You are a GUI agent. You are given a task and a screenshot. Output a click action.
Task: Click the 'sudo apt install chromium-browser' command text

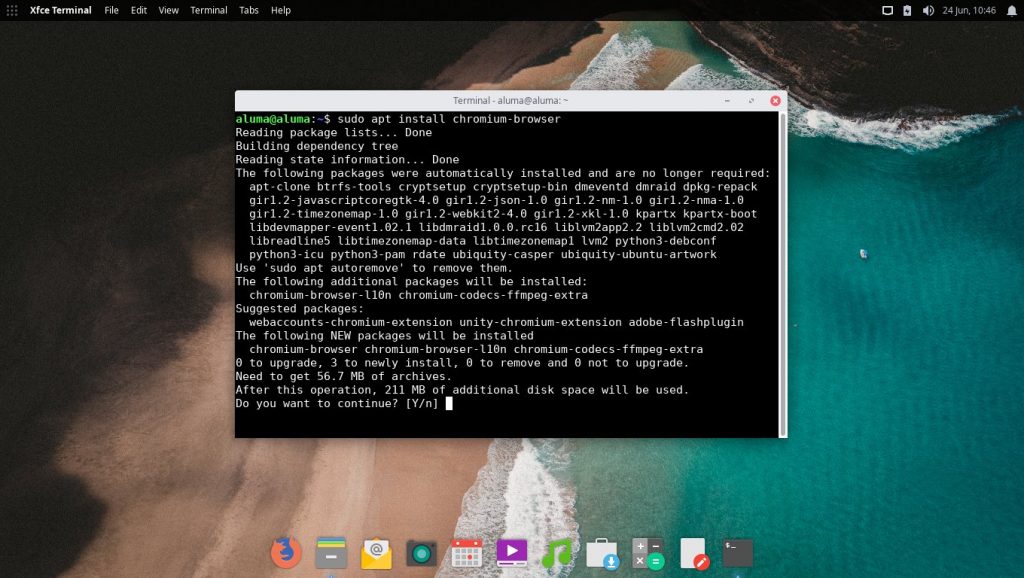click(x=449, y=119)
